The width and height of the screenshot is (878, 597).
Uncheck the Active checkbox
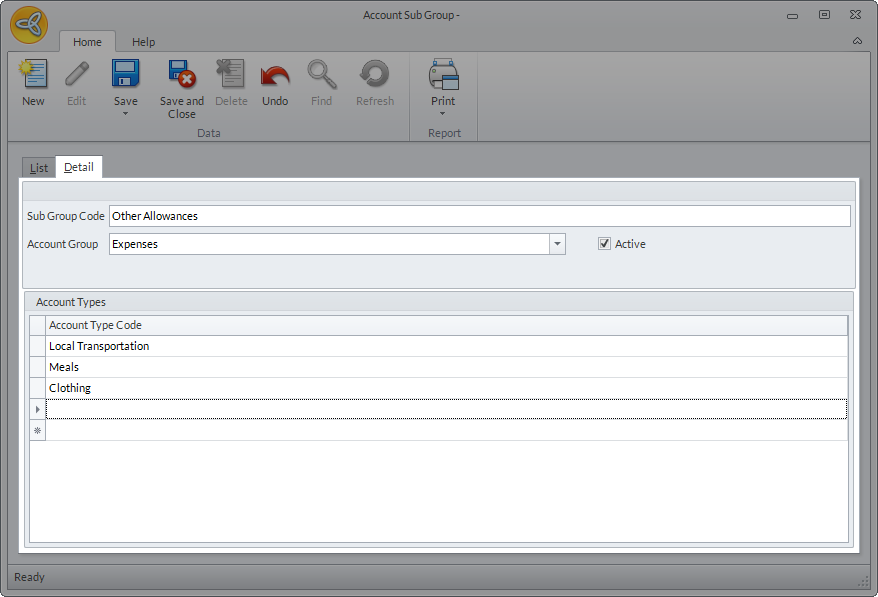coord(604,244)
